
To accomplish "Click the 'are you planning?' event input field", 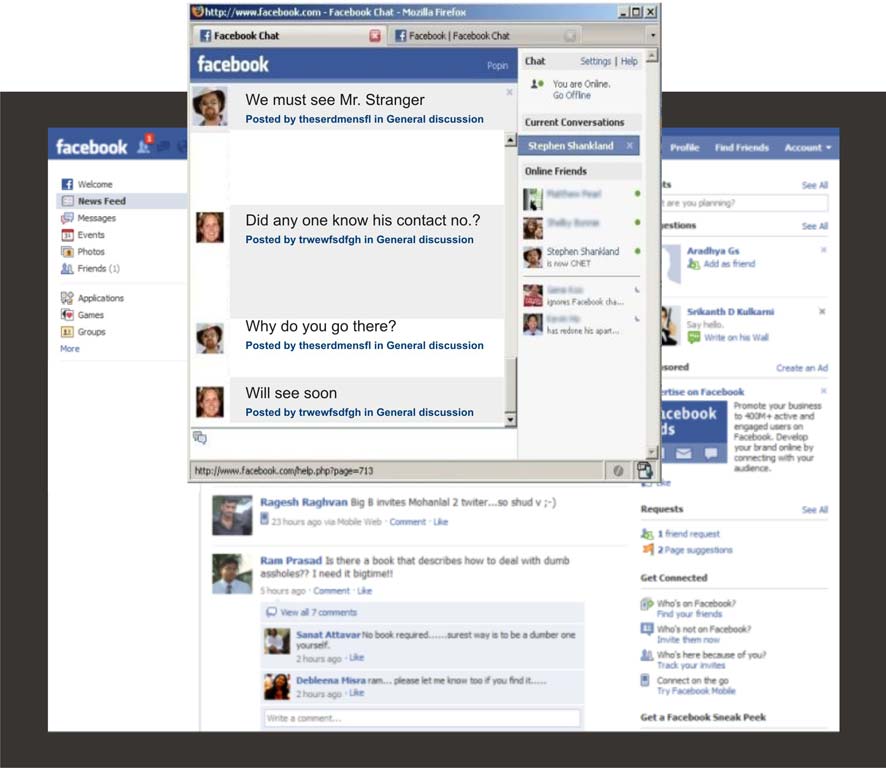I will [x=744, y=203].
